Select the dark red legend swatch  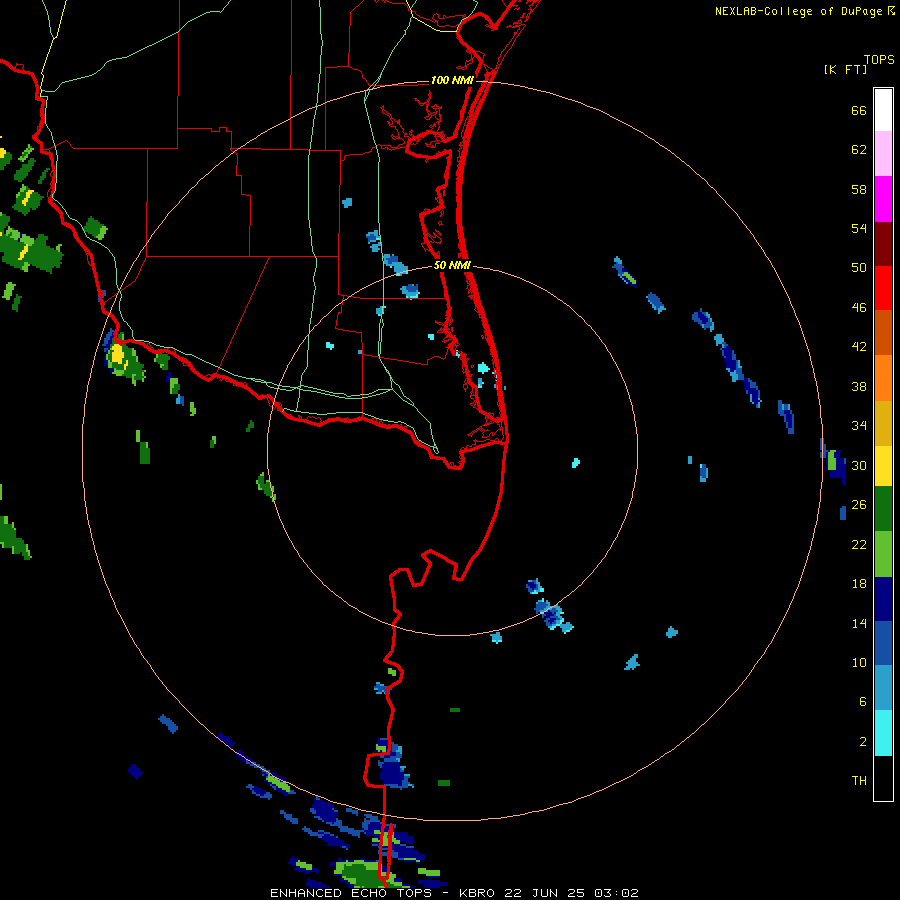[x=883, y=244]
